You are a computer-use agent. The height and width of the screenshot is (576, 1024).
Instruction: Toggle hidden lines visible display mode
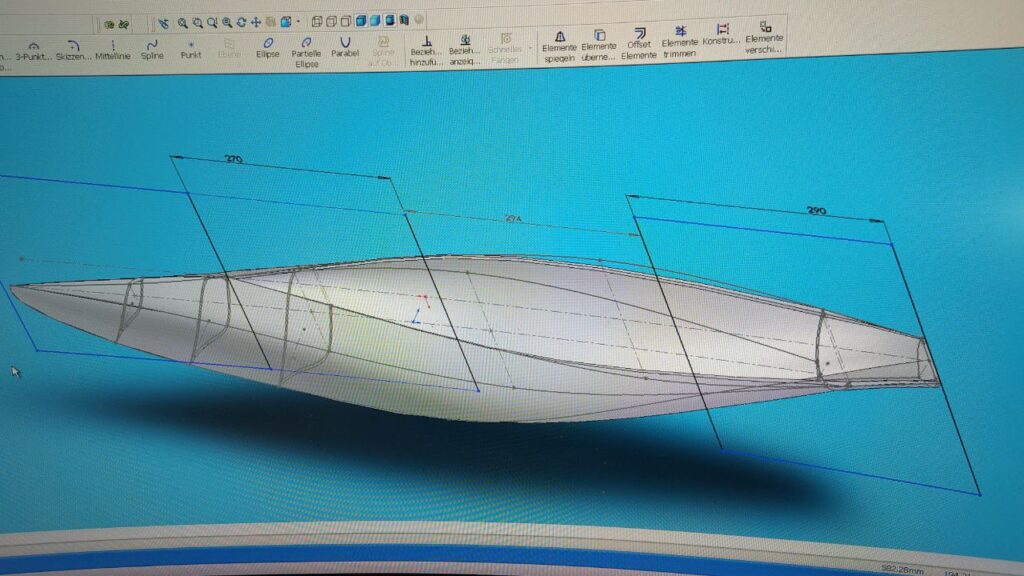pos(332,22)
